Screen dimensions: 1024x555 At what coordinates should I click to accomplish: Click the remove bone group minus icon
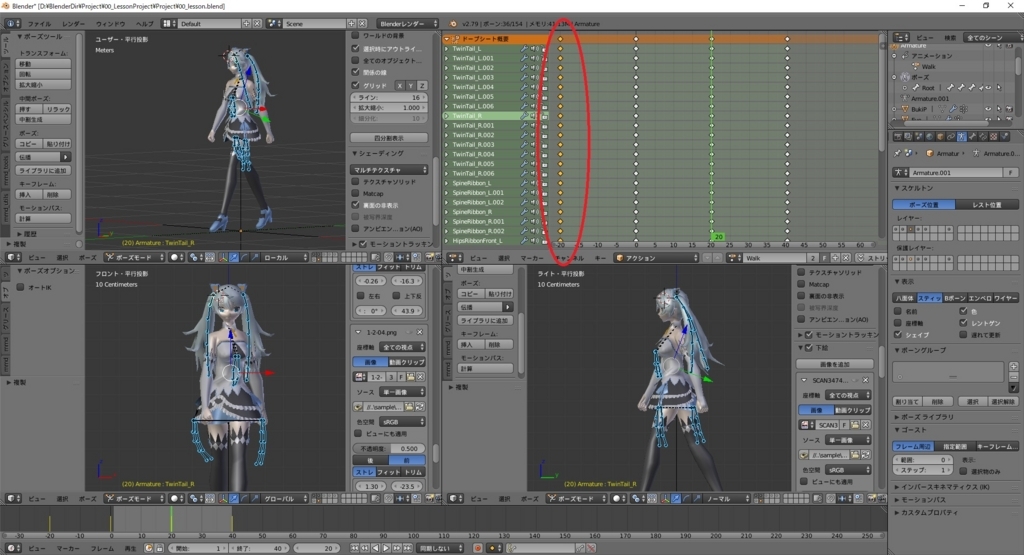[1014, 377]
